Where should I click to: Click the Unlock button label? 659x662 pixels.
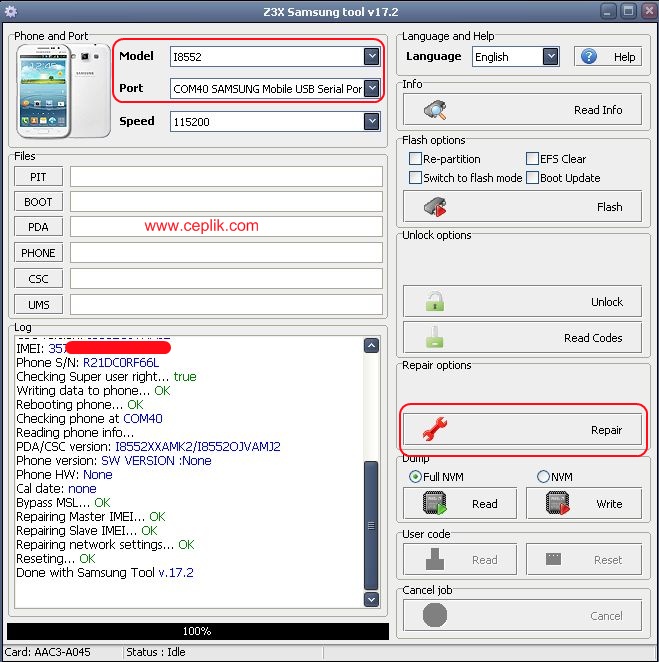[607, 302]
